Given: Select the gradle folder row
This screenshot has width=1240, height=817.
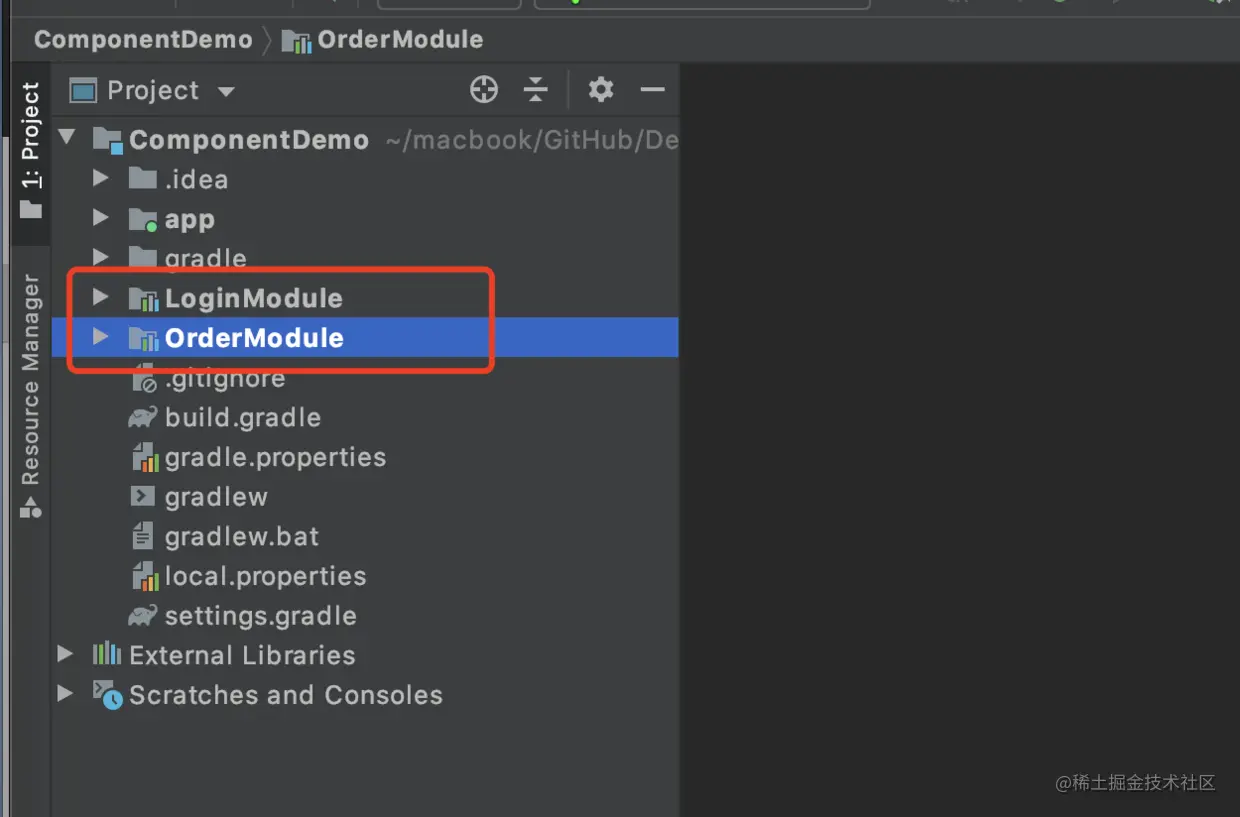Looking at the screenshot, I should point(365,258).
